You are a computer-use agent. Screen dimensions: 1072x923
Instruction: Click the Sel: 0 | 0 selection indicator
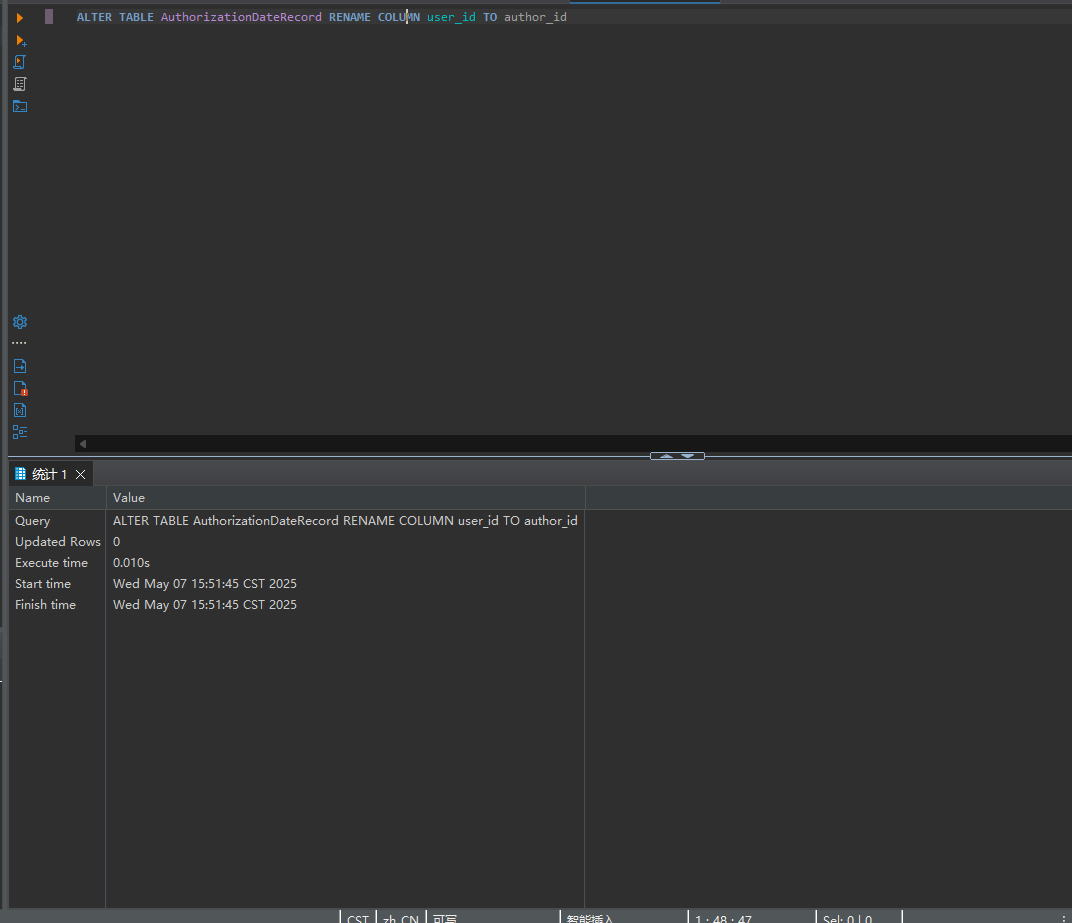click(848, 918)
